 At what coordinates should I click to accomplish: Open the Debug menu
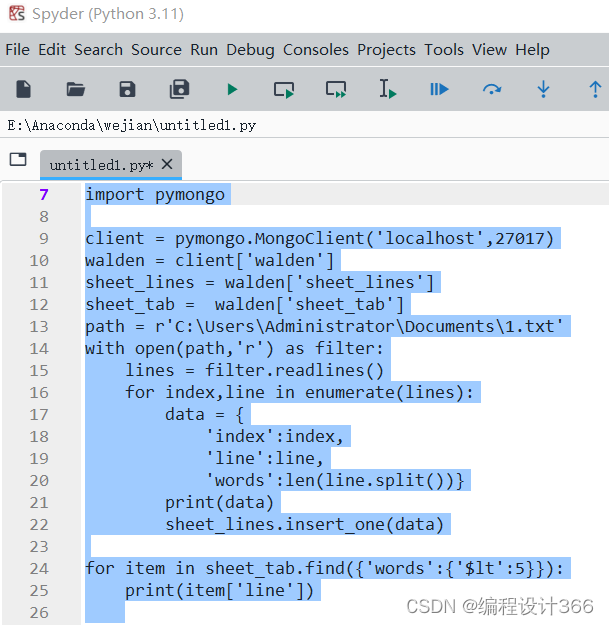(x=250, y=50)
